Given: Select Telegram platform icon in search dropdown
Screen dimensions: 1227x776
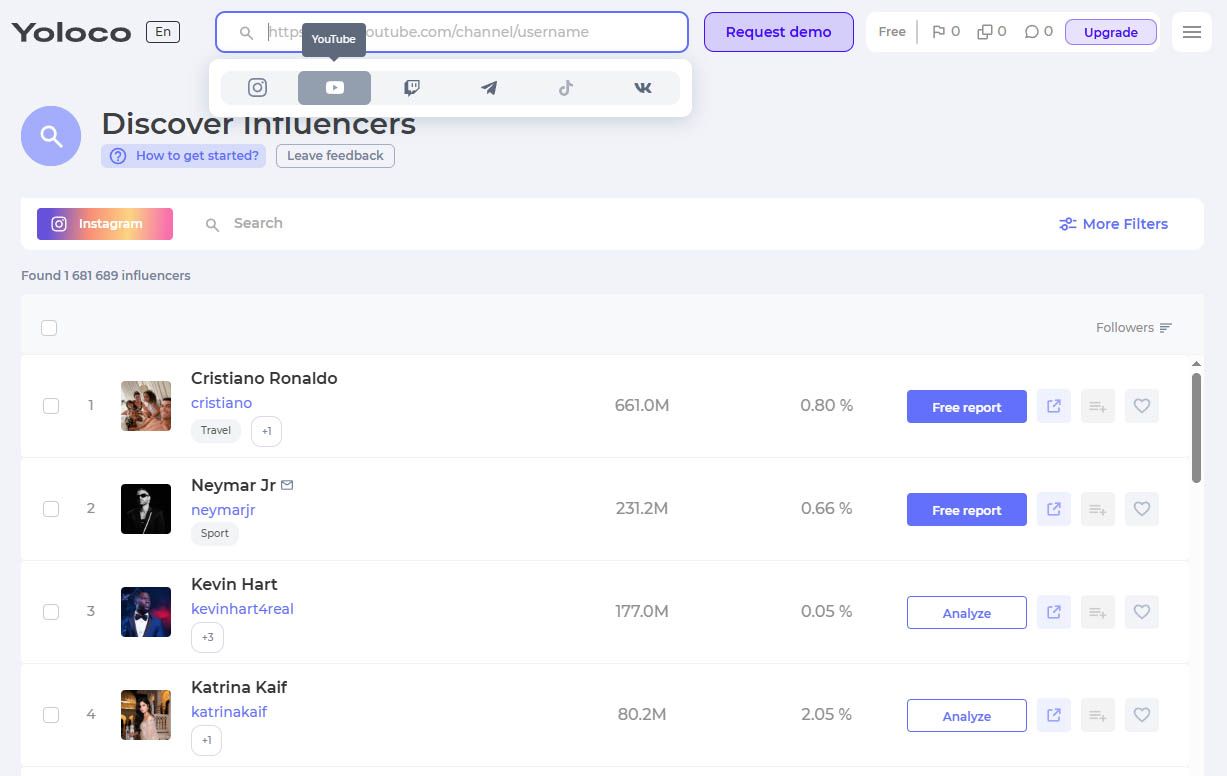Looking at the screenshot, I should [489, 87].
